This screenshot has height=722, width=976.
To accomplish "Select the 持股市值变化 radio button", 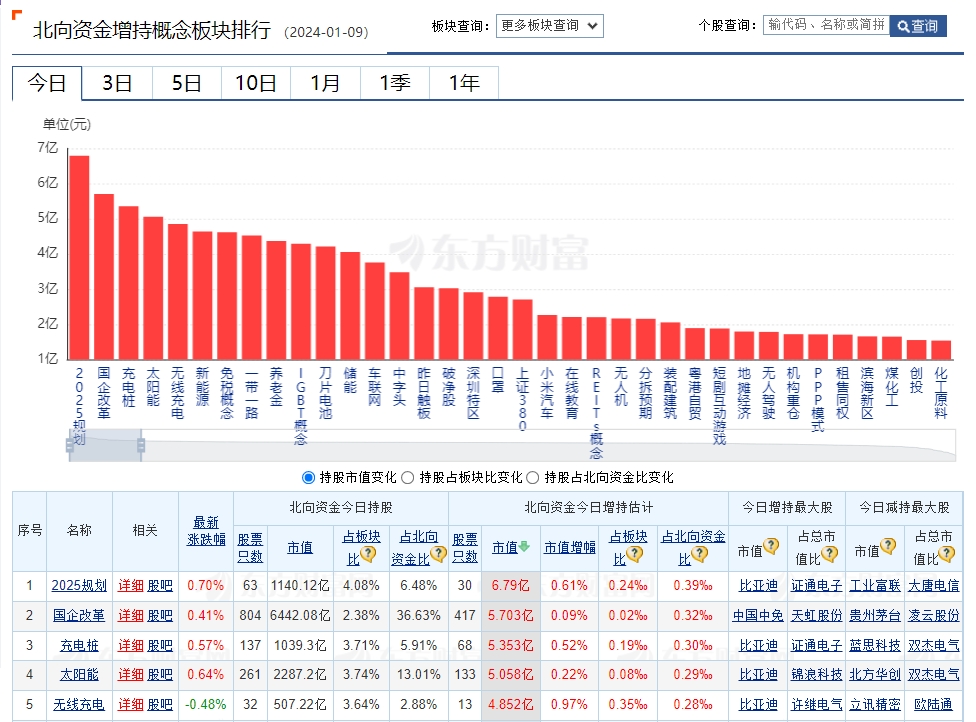I will pyautogui.click(x=308, y=477).
